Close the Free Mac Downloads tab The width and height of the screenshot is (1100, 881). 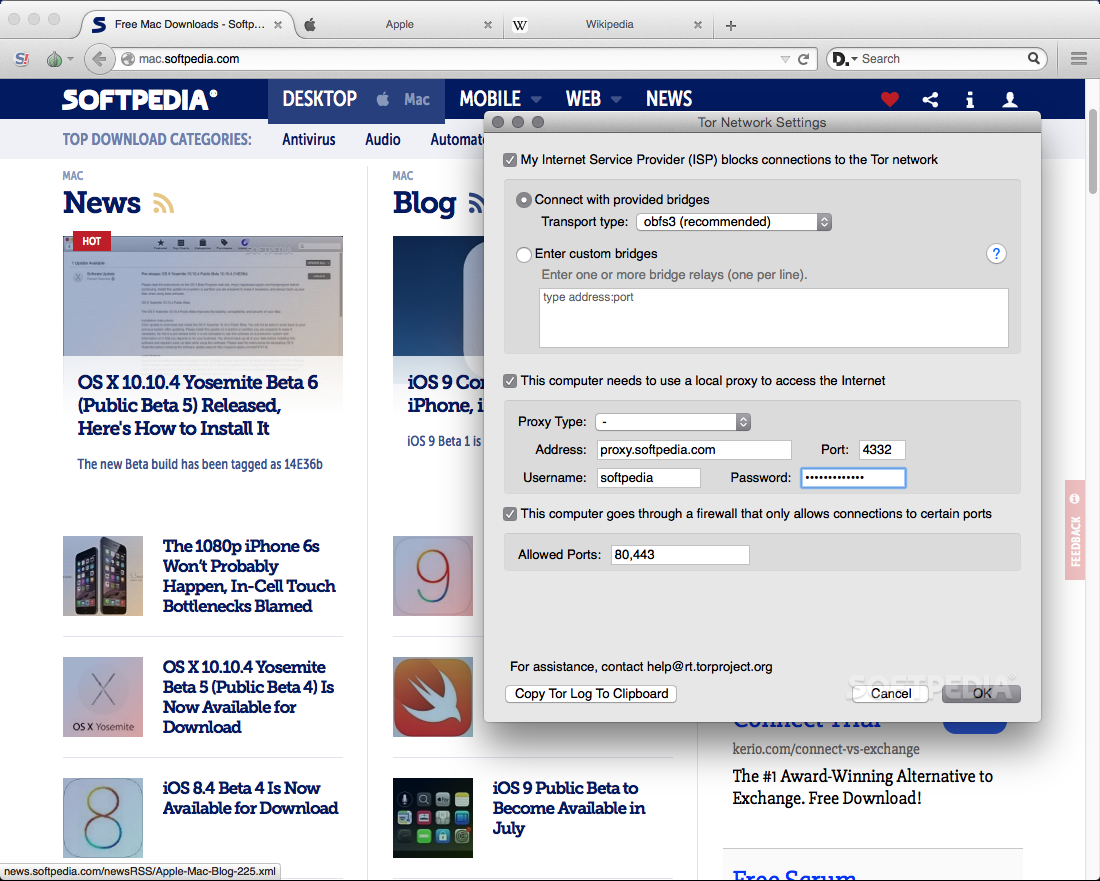click(x=278, y=25)
